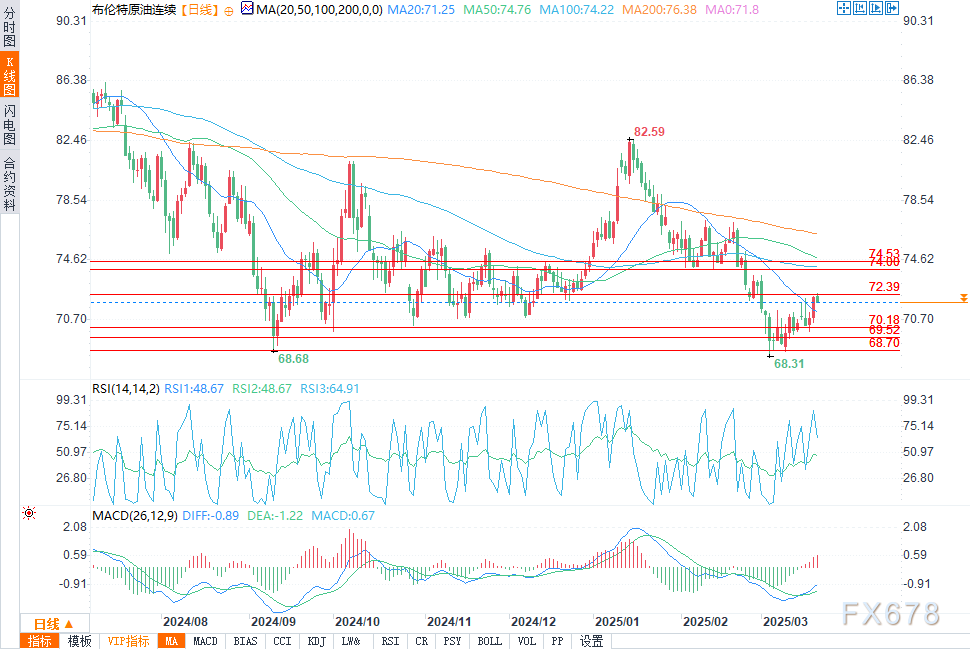
Task: Open the 合约资料 sidebar tab
Action: click(9, 183)
